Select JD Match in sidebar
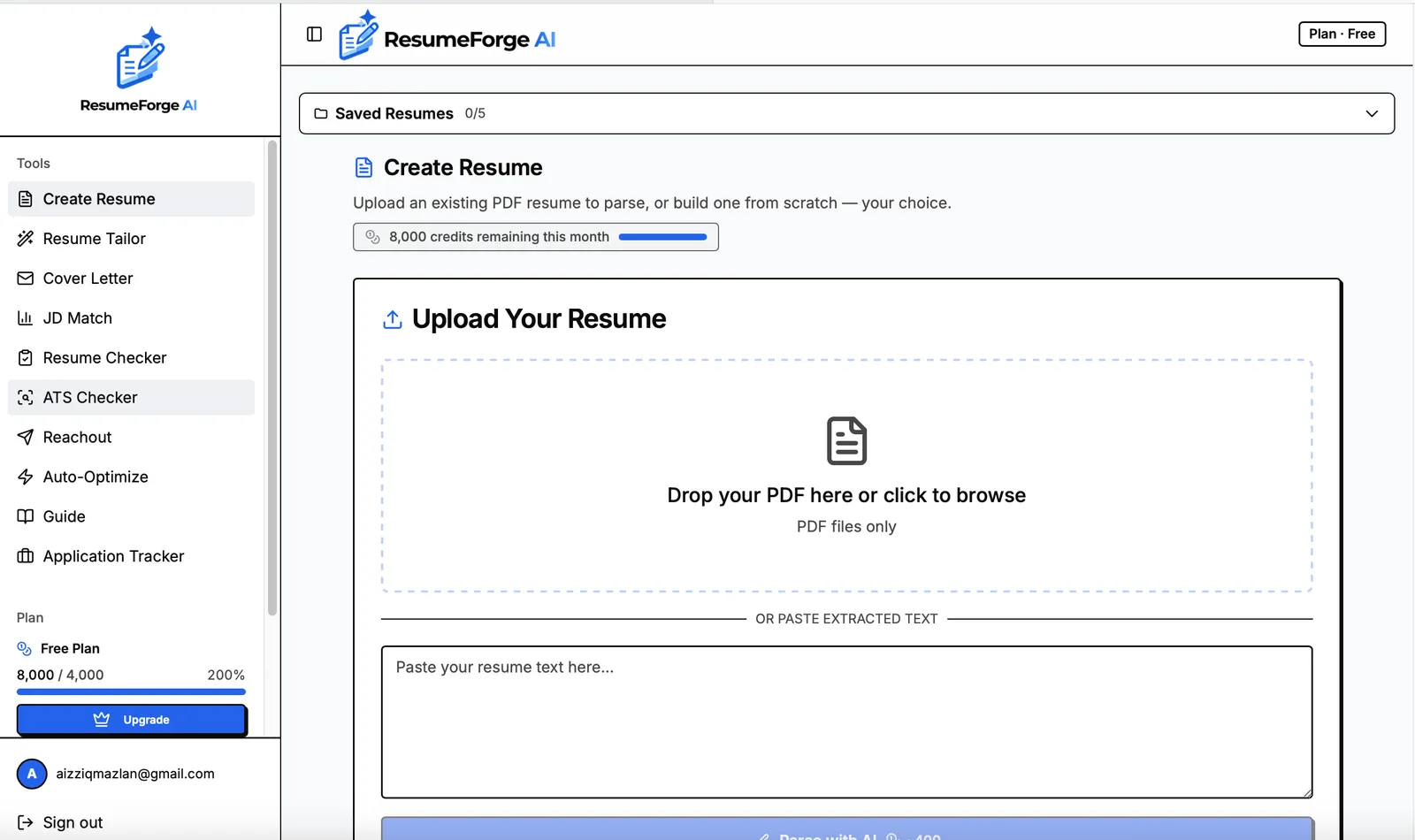The width and height of the screenshot is (1415, 840). coord(131,318)
